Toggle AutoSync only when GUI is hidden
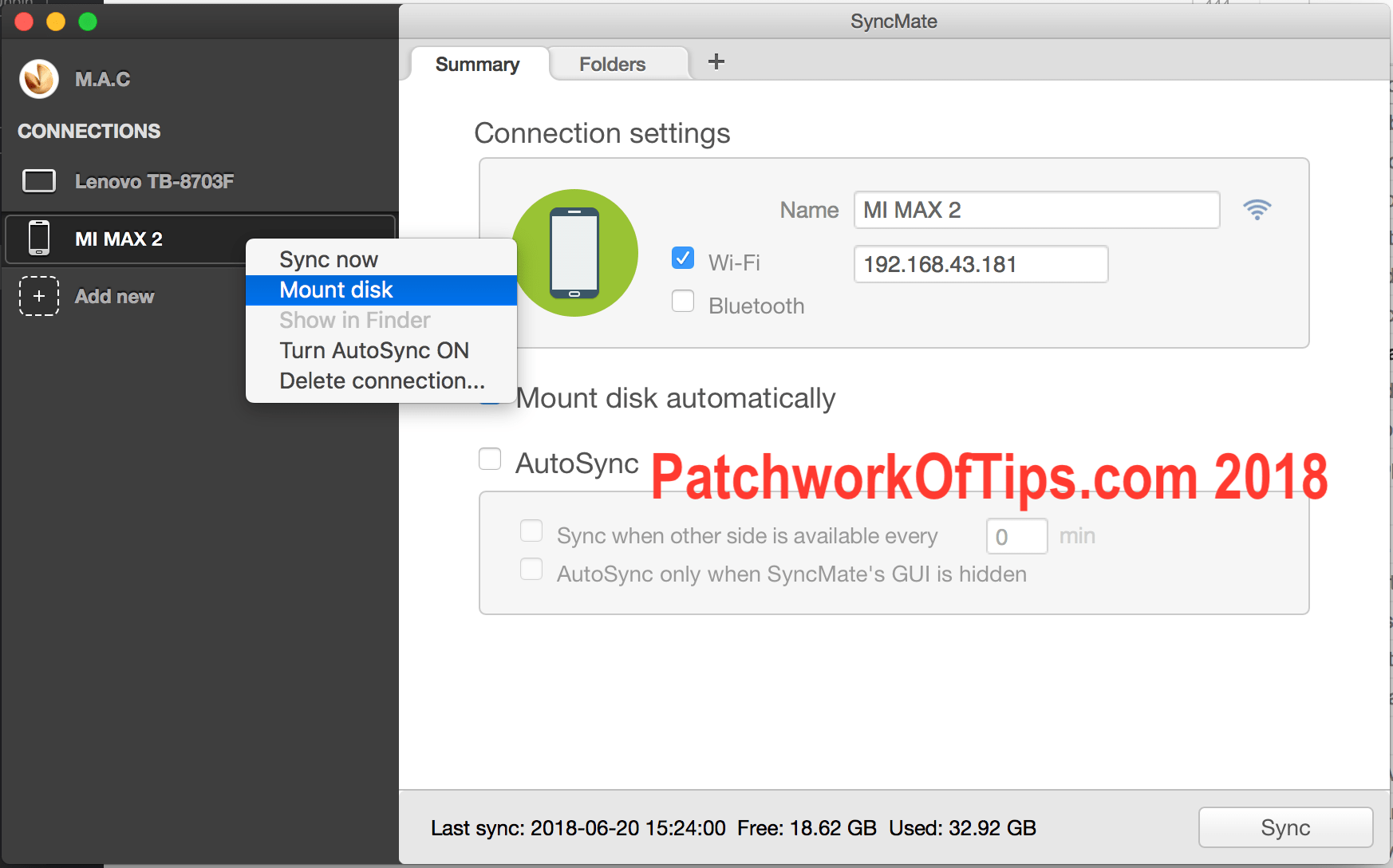The width and height of the screenshot is (1393, 868). click(x=531, y=569)
